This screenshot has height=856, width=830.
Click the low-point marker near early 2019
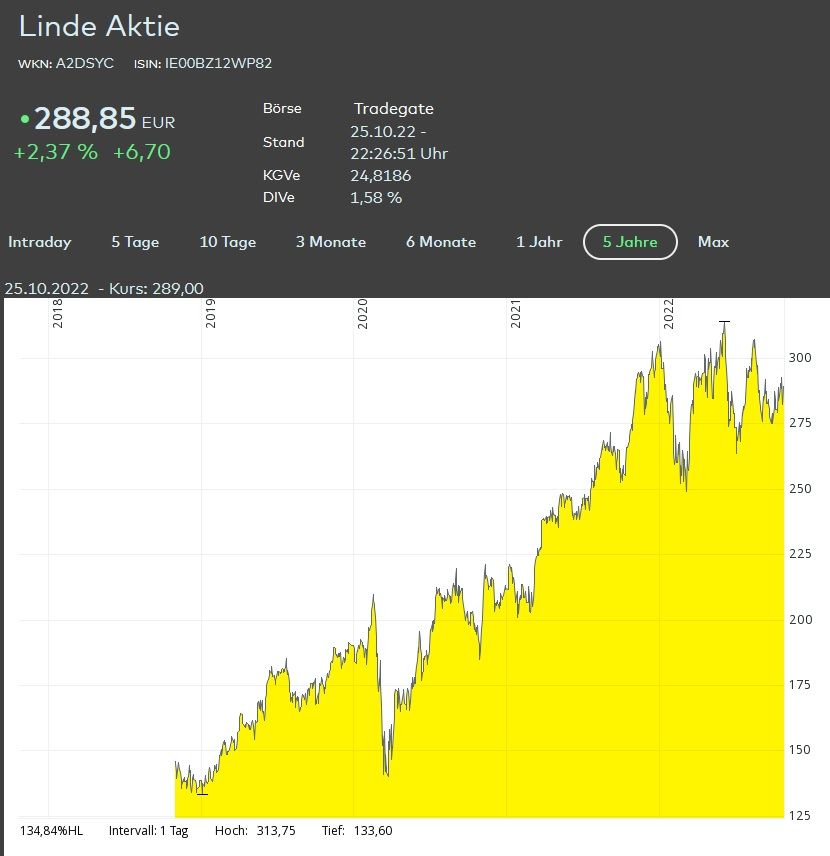[x=202, y=794]
